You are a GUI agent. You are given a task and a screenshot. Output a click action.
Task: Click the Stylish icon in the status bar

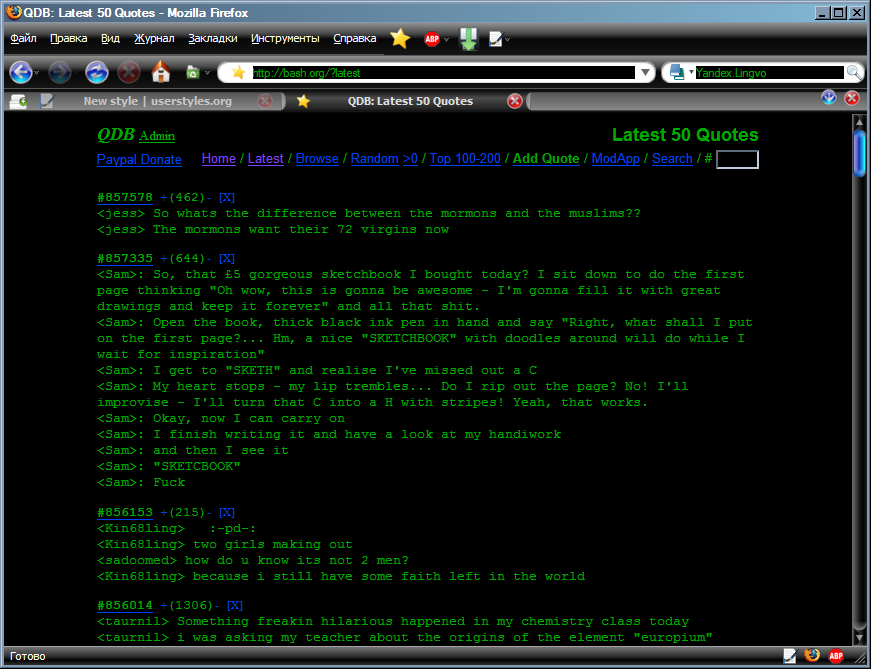click(790, 656)
